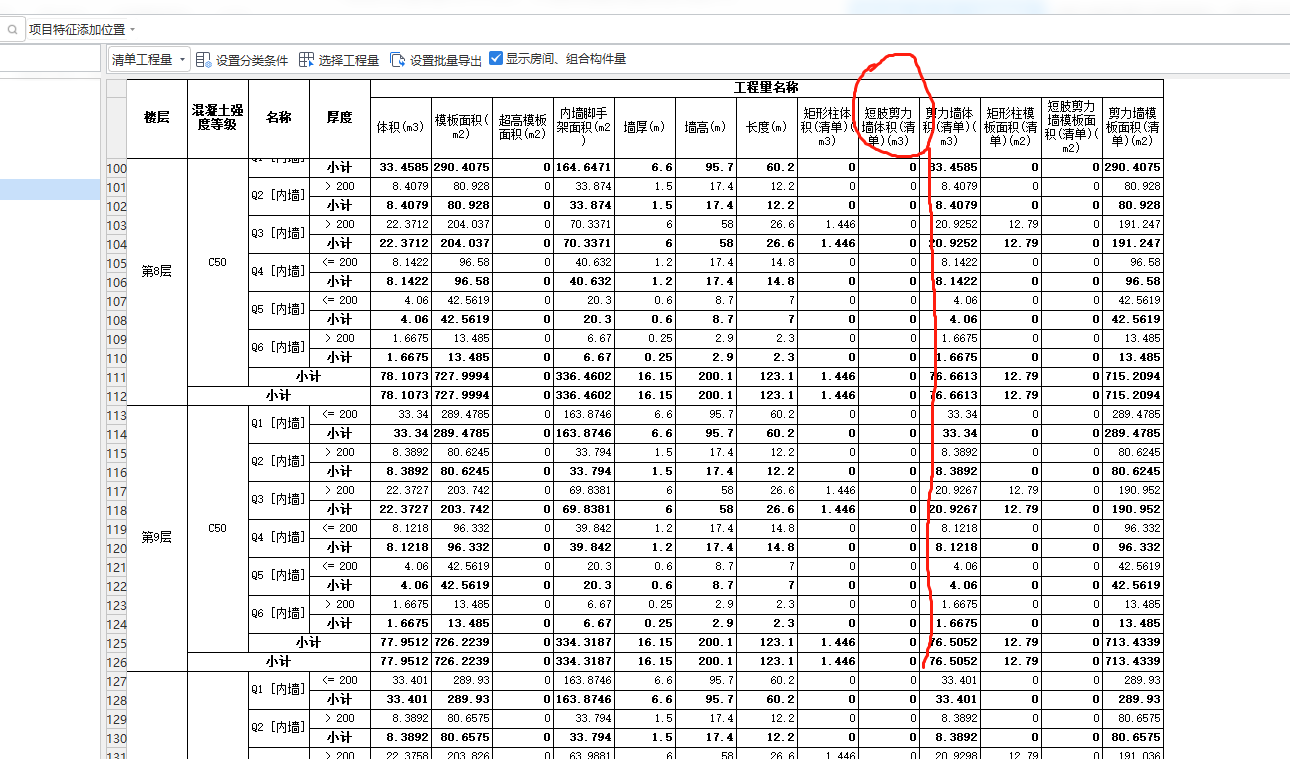The height and width of the screenshot is (759, 1290).
Task: Click value 713.4339 in row 126
Action: click(1133, 662)
